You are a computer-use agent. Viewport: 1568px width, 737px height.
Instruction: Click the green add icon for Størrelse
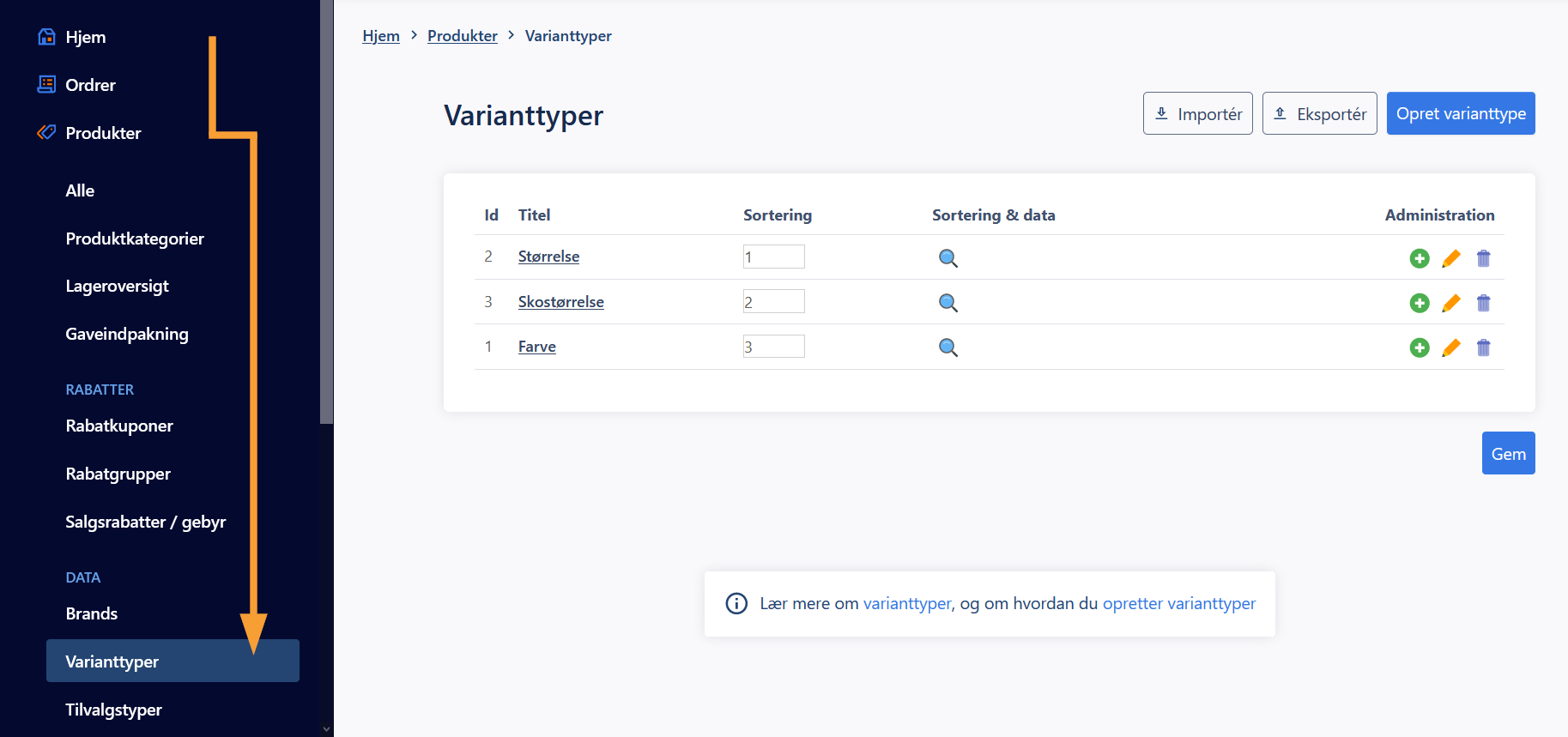click(x=1420, y=258)
